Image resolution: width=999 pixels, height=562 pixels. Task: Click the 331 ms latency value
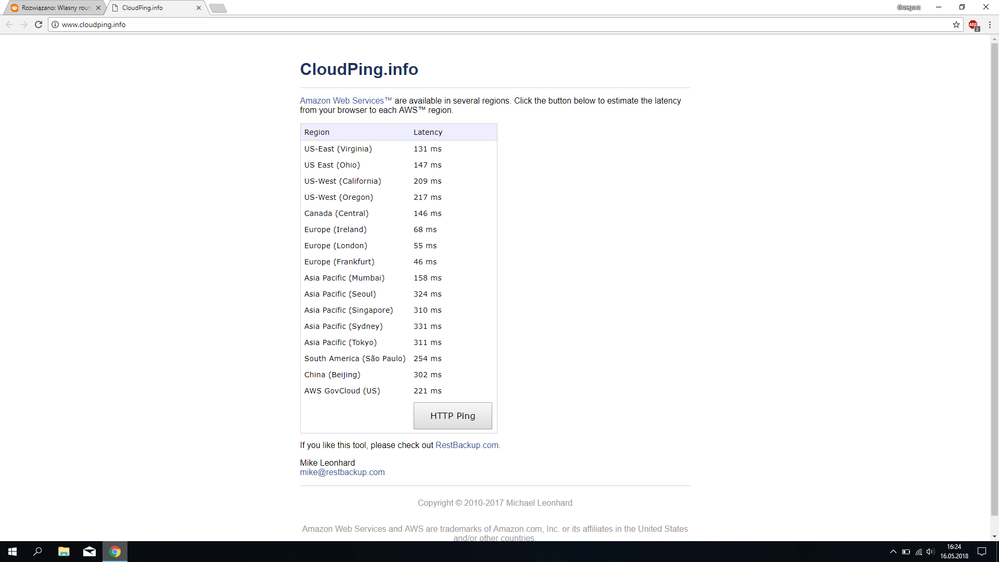[428, 326]
